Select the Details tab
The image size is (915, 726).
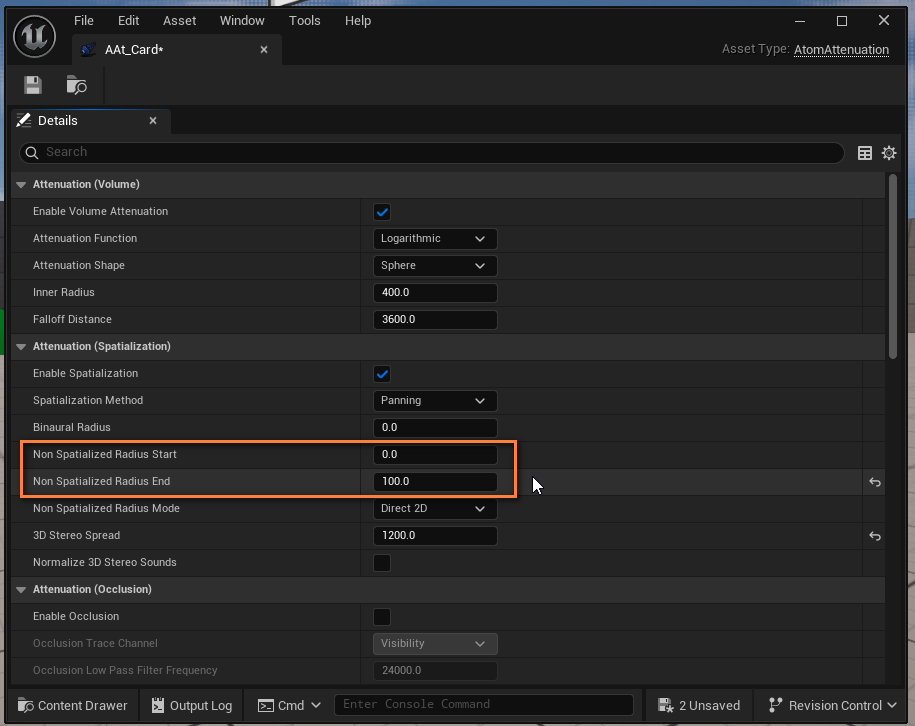[90, 121]
